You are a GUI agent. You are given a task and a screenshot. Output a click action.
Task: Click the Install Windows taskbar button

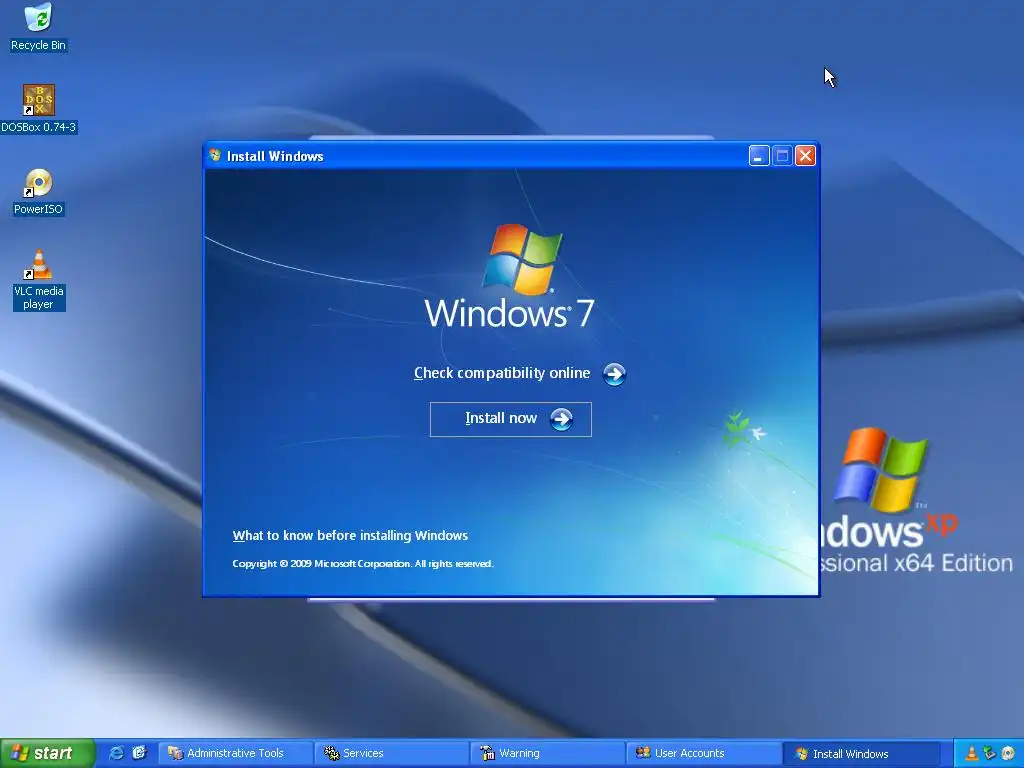click(861, 754)
